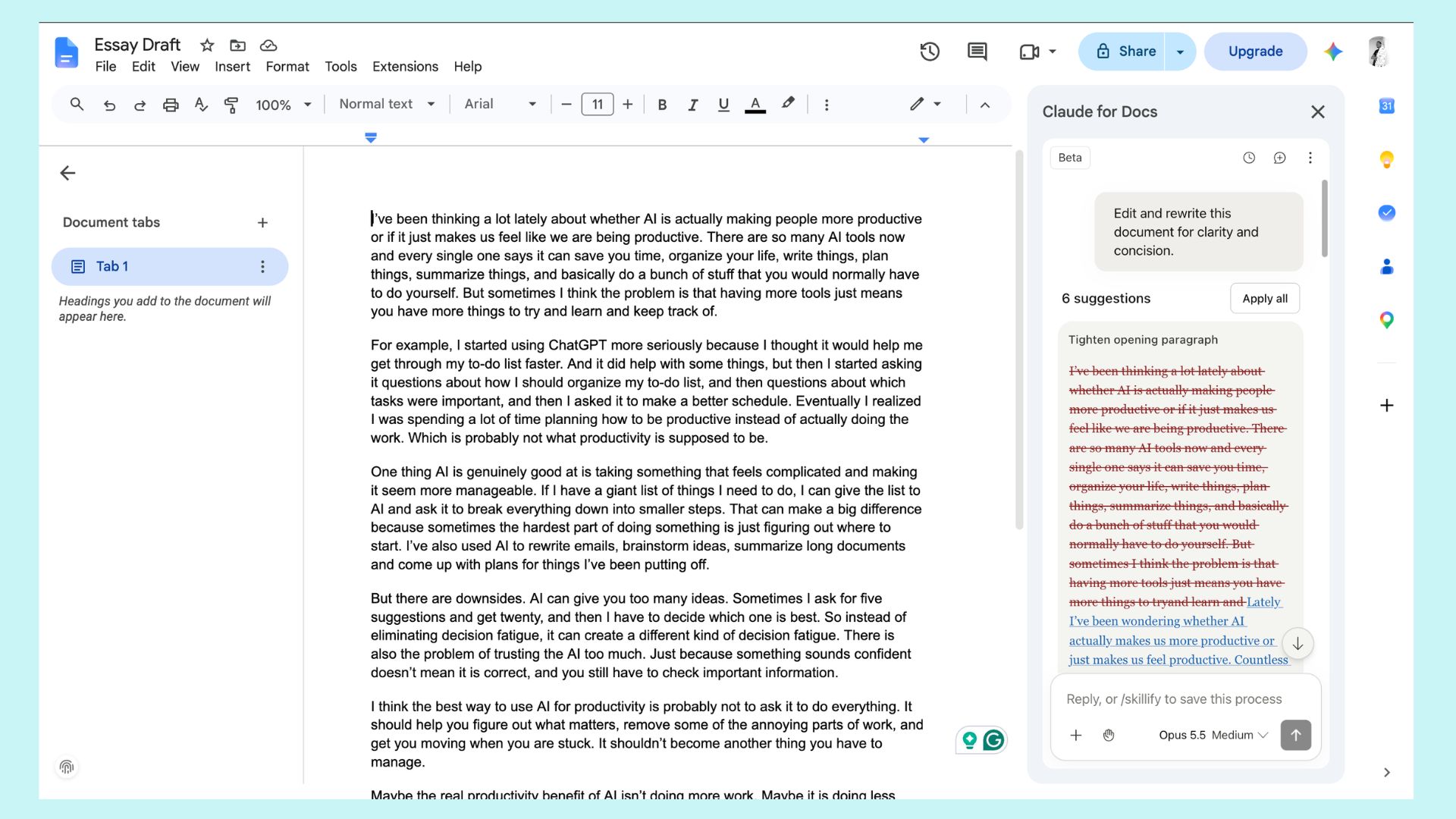This screenshot has width=1456, height=819.
Task: Undo the last edit
Action: tap(109, 105)
